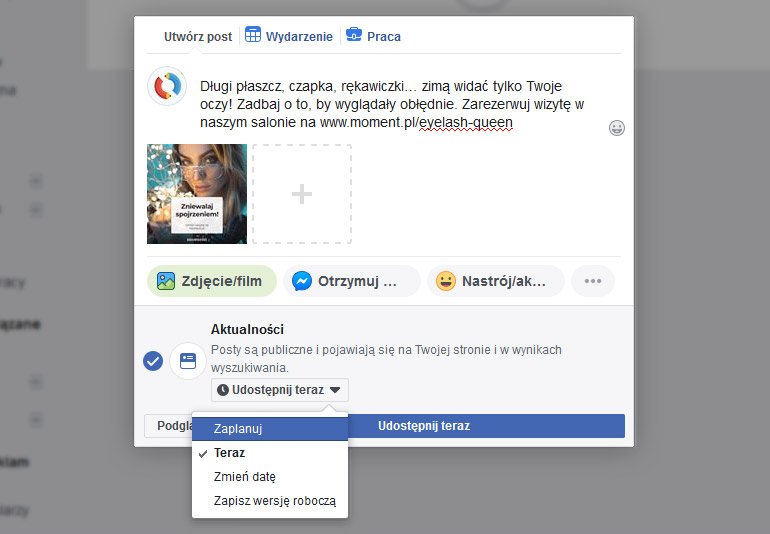
Task: Click the uploaded eyelash photo thumbnail
Action: coord(197,194)
